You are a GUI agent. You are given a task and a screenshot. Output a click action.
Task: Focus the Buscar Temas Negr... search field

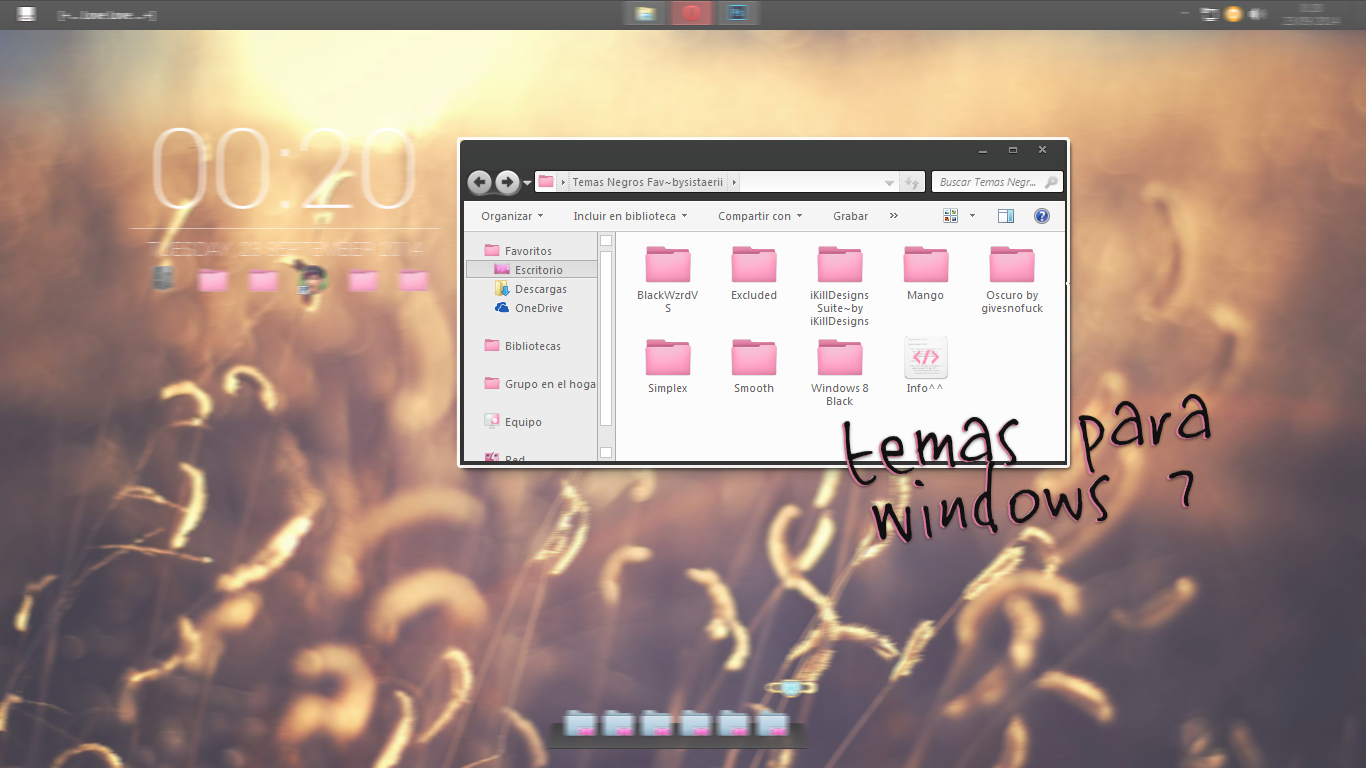(997, 182)
